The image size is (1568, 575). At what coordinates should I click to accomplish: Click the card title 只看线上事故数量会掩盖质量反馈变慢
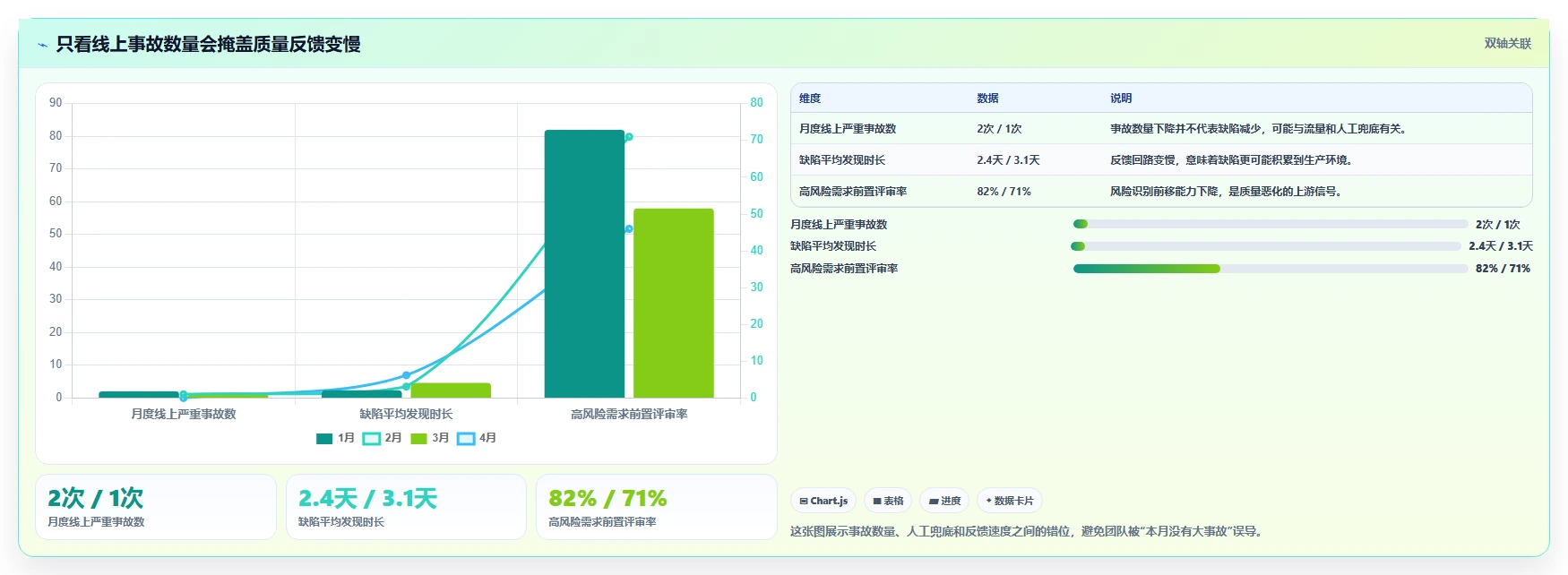tap(208, 44)
